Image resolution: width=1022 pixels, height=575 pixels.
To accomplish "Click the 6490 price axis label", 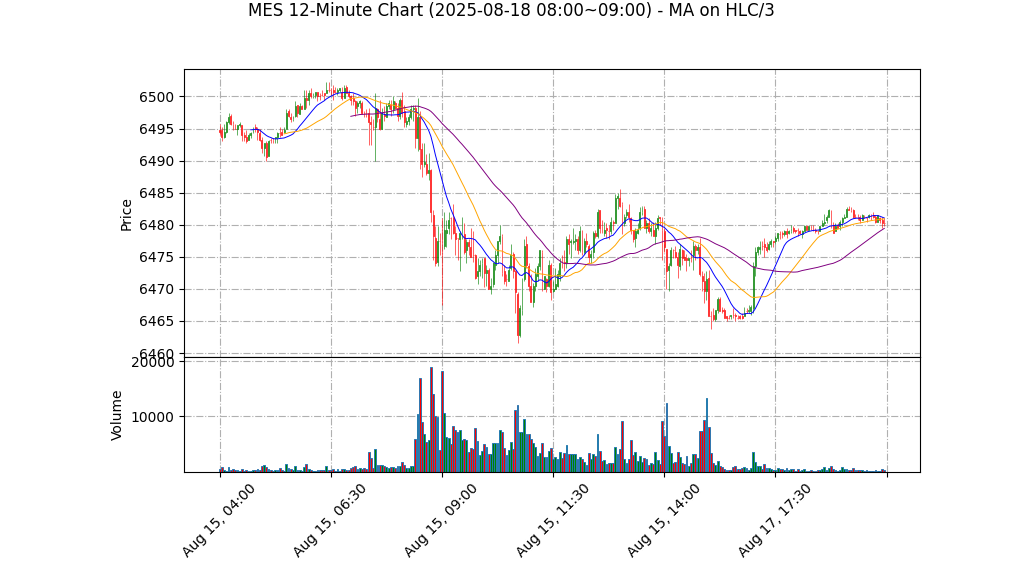I will pos(156,162).
